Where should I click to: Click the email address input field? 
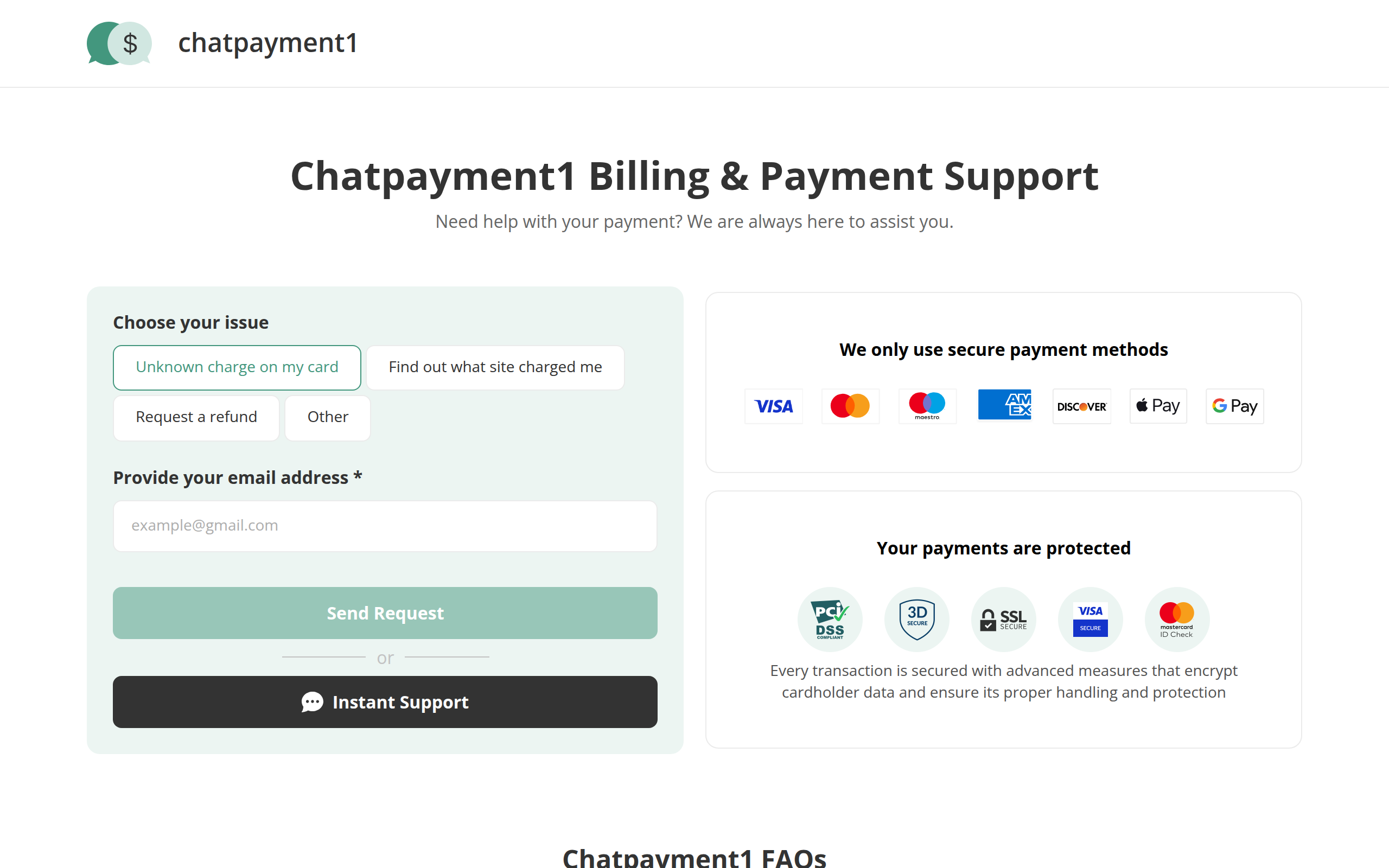tap(385, 526)
